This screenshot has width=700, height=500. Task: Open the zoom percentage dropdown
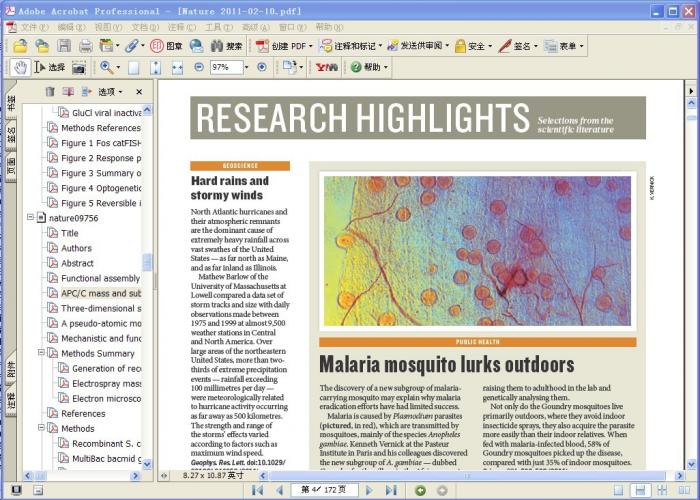tap(248, 67)
